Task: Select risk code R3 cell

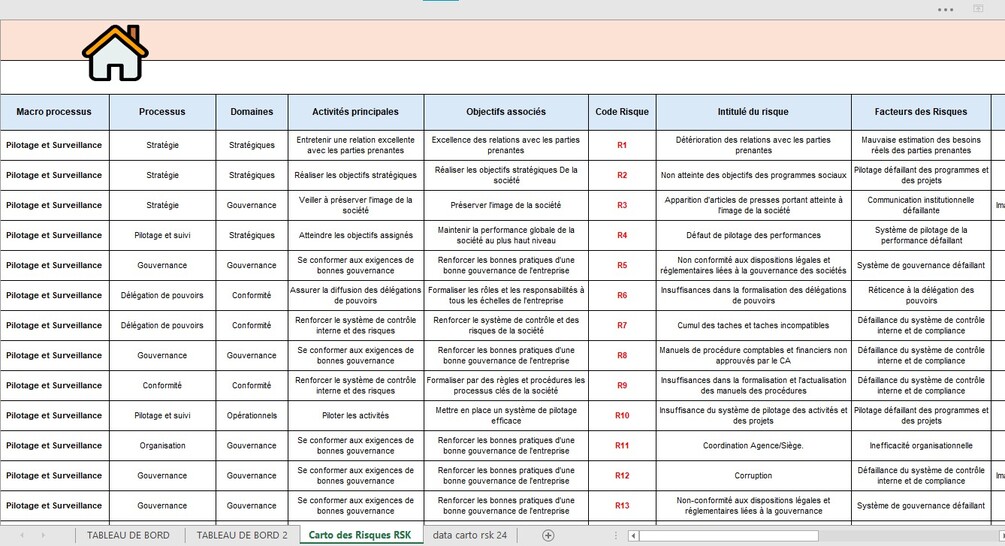Action: point(622,205)
